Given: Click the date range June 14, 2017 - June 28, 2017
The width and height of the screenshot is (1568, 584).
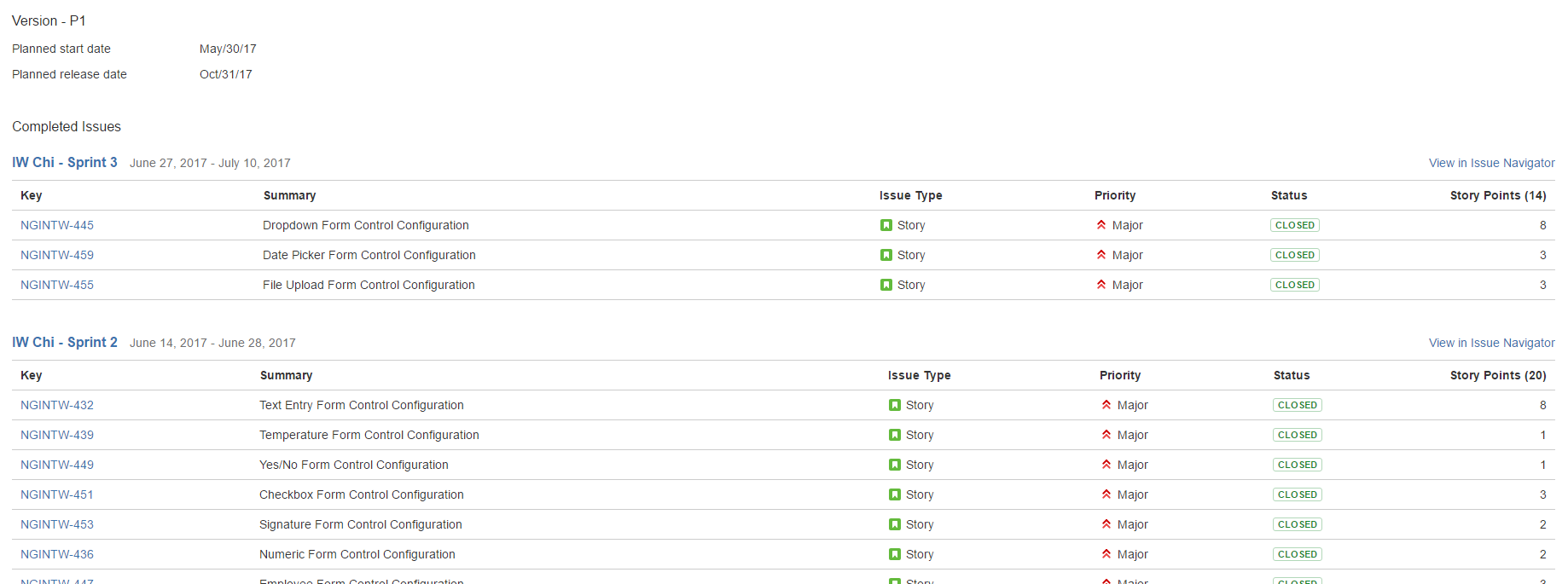Looking at the screenshot, I should click(212, 343).
